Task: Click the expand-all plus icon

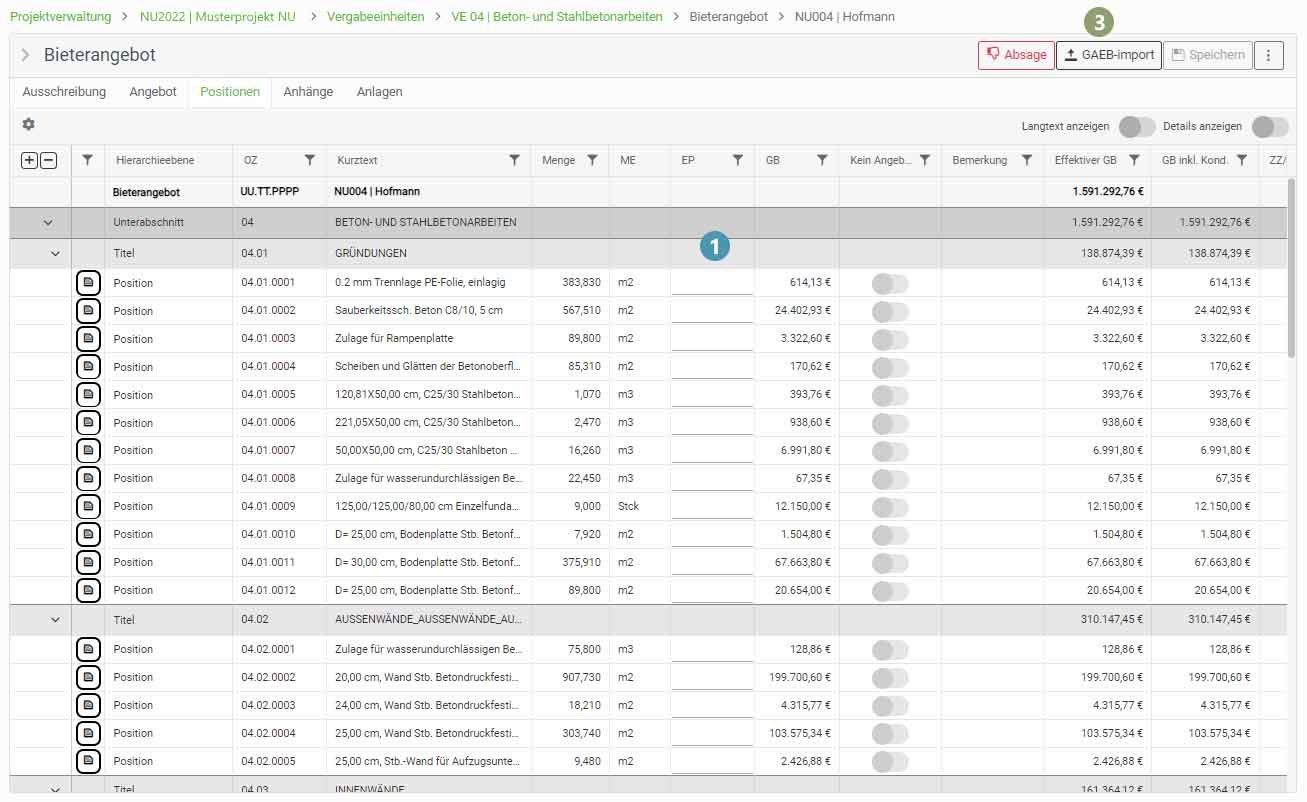Action: click(x=29, y=160)
